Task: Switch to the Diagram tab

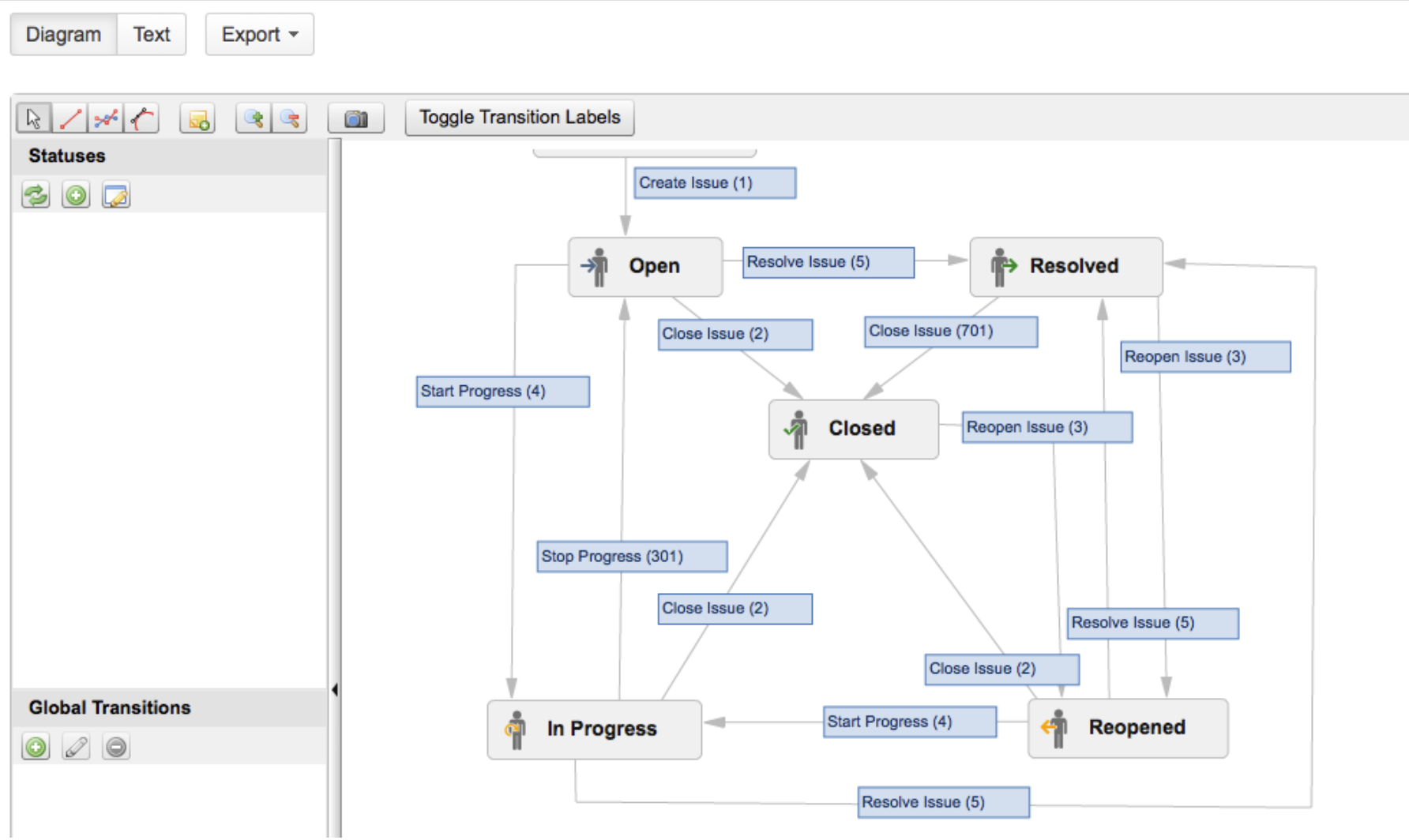Action: [x=63, y=35]
